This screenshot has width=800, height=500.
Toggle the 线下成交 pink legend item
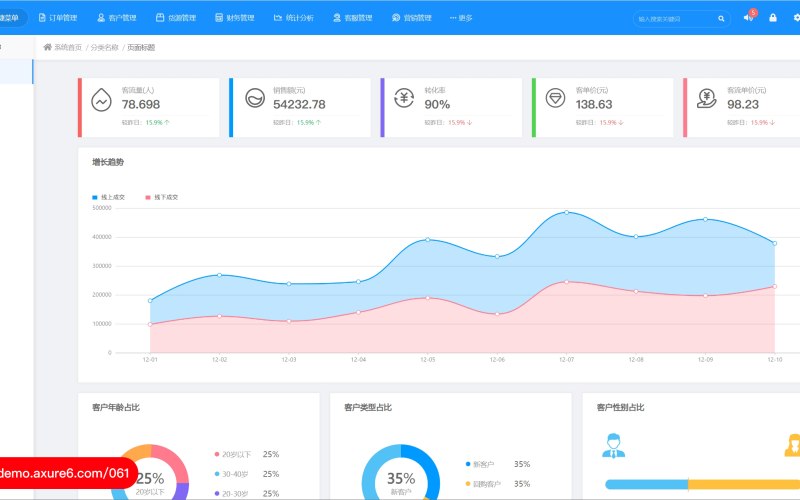tap(162, 197)
